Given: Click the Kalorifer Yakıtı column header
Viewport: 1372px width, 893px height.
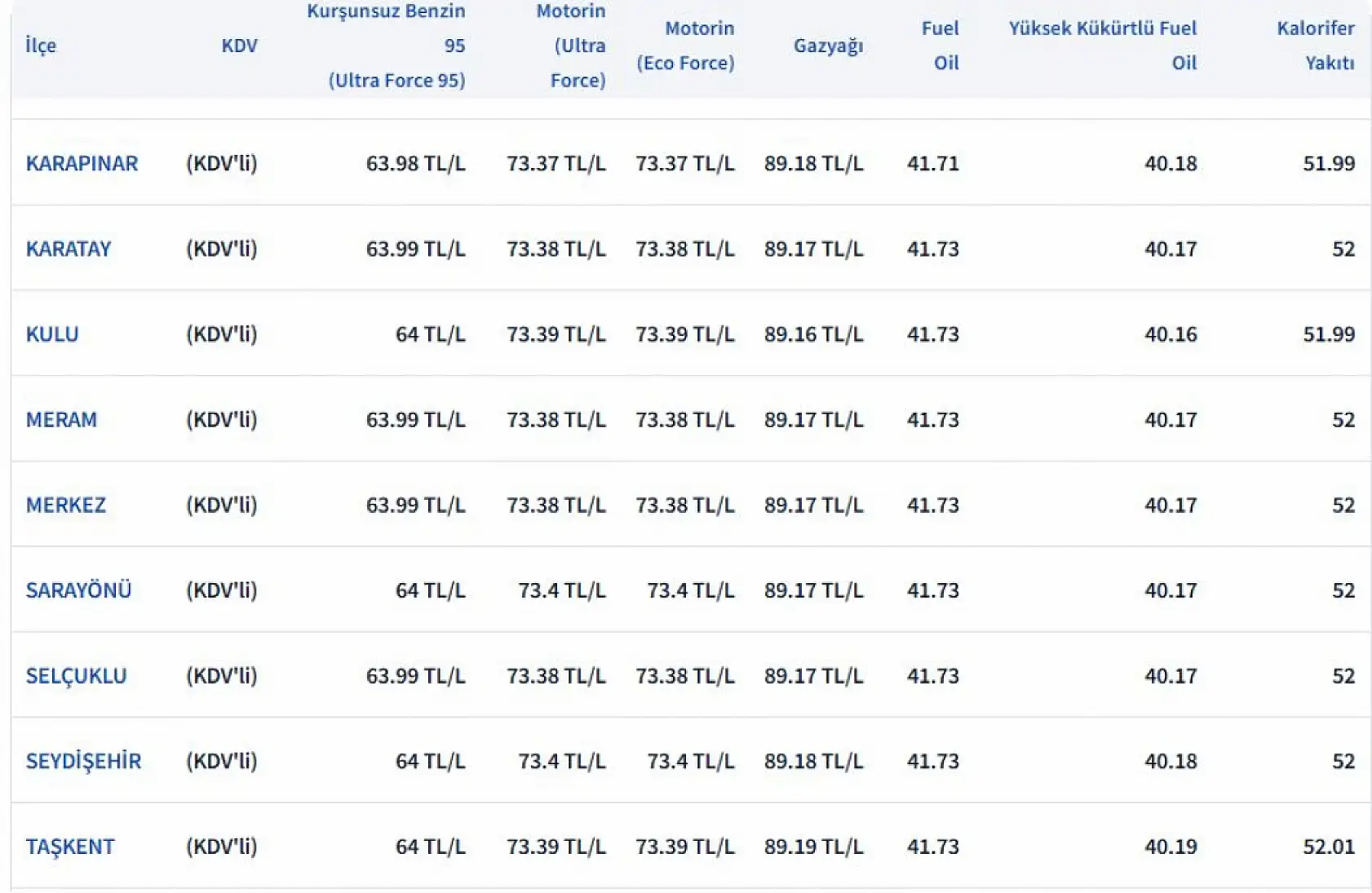Looking at the screenshot, I should coord(1315,46).
